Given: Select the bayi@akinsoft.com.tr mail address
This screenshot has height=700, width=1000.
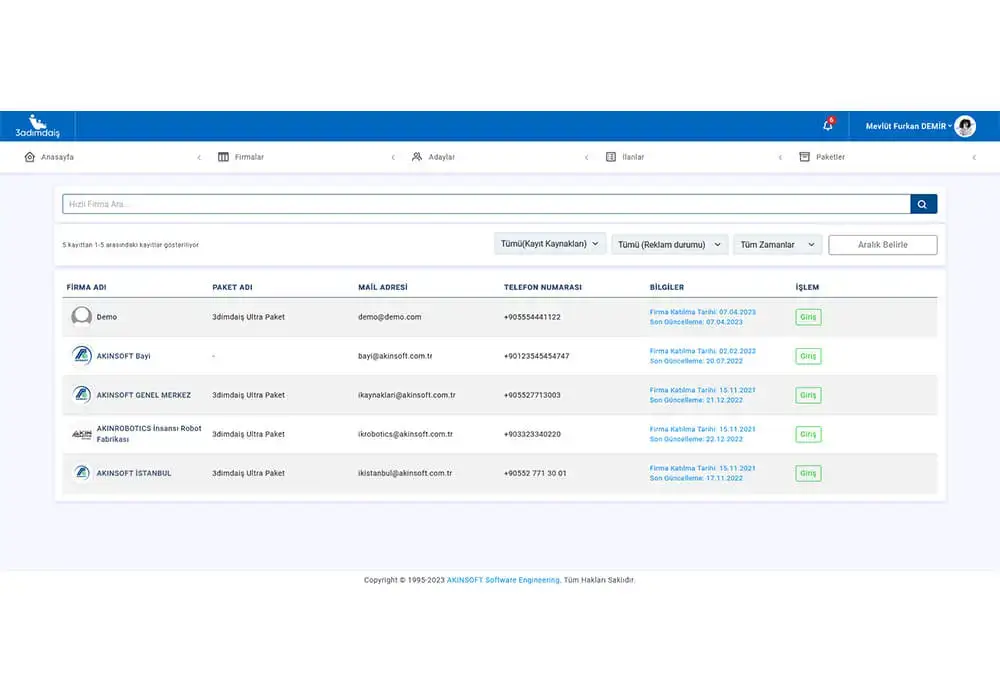Looking at the screenshot, I should click(395, 356).
